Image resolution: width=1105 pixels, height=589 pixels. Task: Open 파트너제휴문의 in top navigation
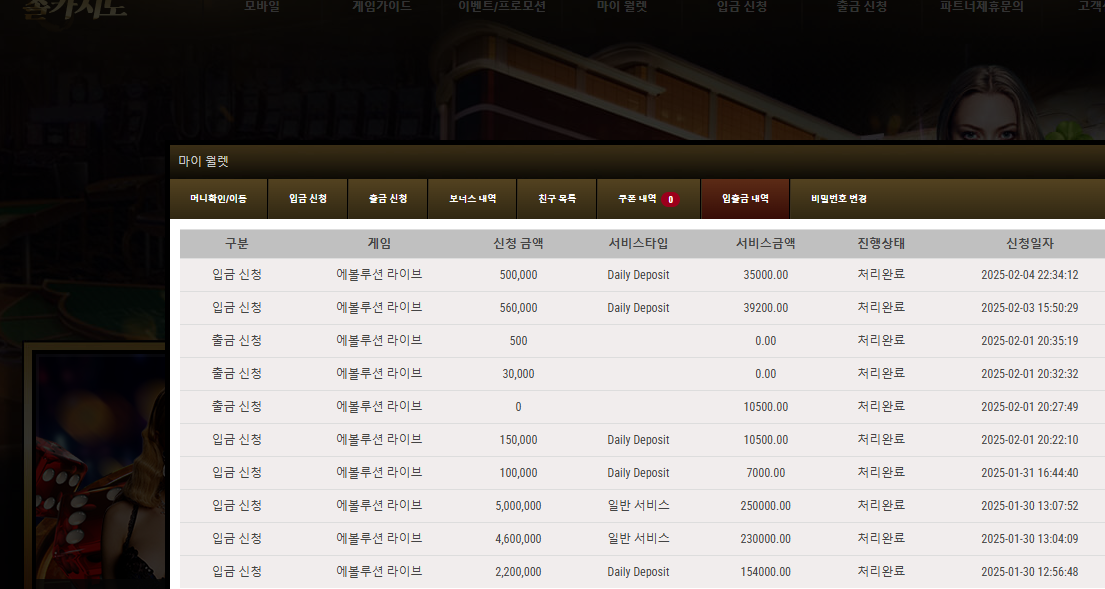point(982,6)
